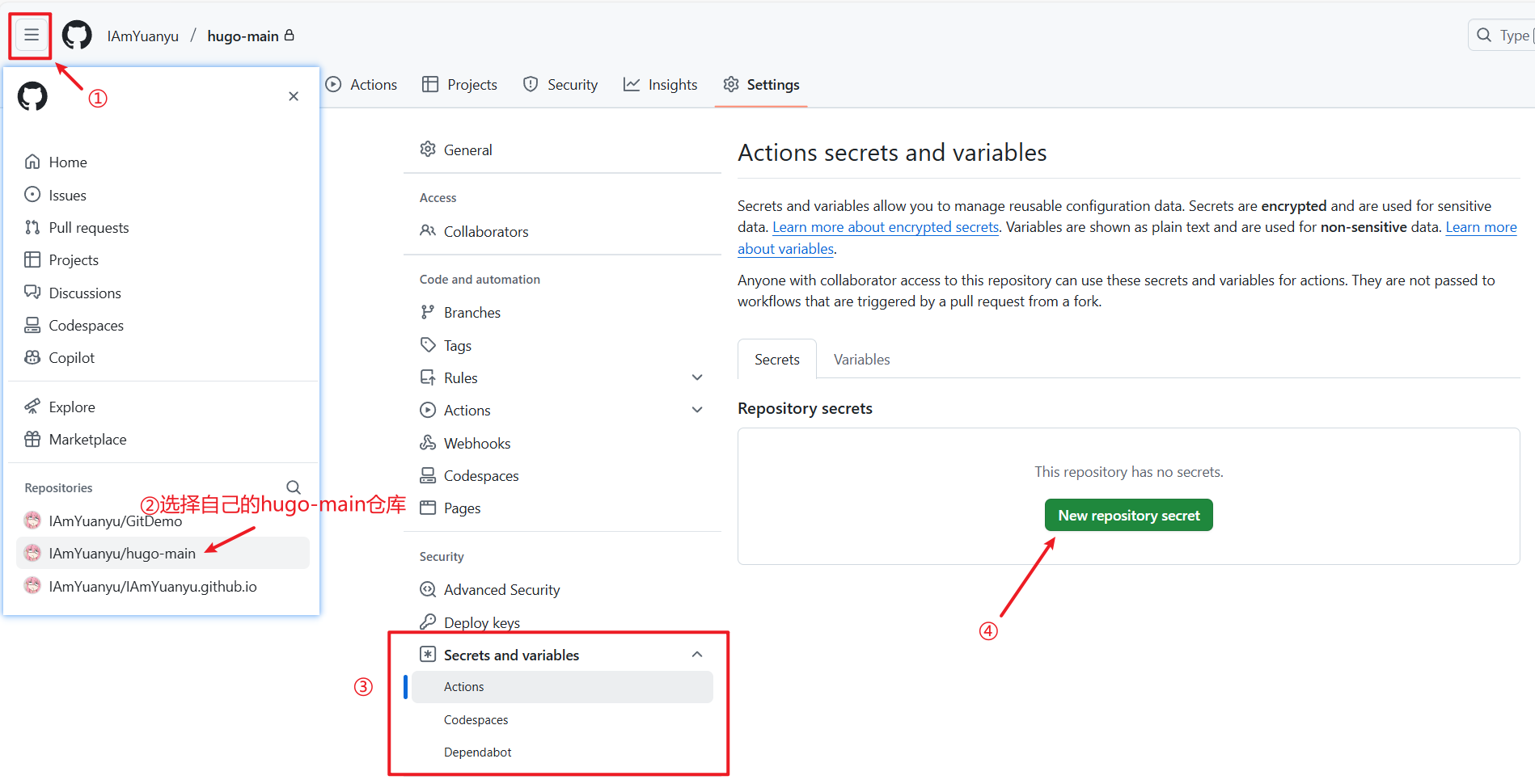Collapse the Secrets and variables section
This screenshot has height=784, width=1535.
pos(697,655)
